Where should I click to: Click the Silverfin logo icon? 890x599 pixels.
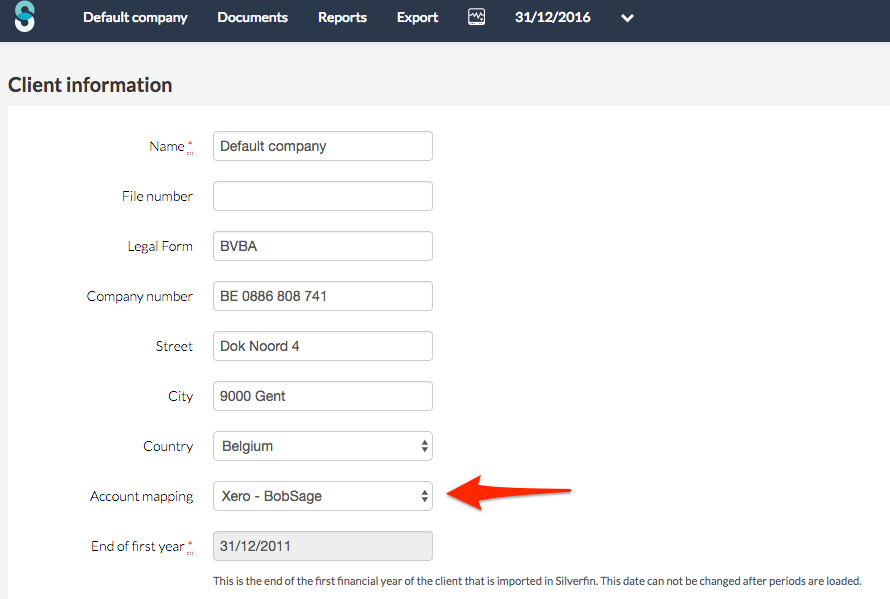point(25,16)
